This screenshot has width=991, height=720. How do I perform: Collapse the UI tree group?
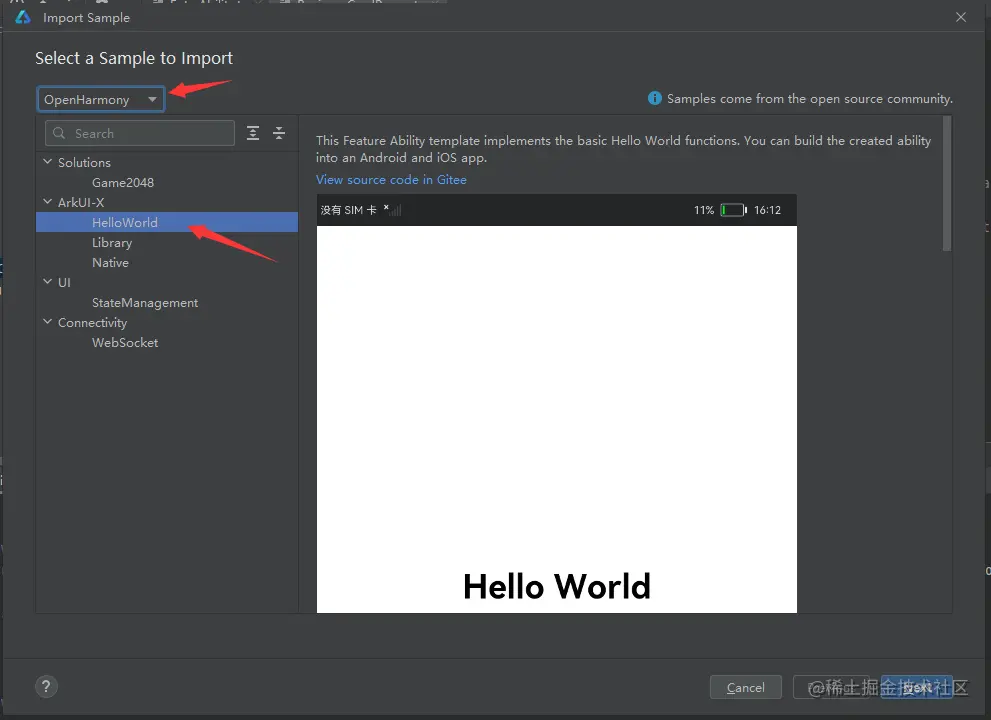point(47,282)
